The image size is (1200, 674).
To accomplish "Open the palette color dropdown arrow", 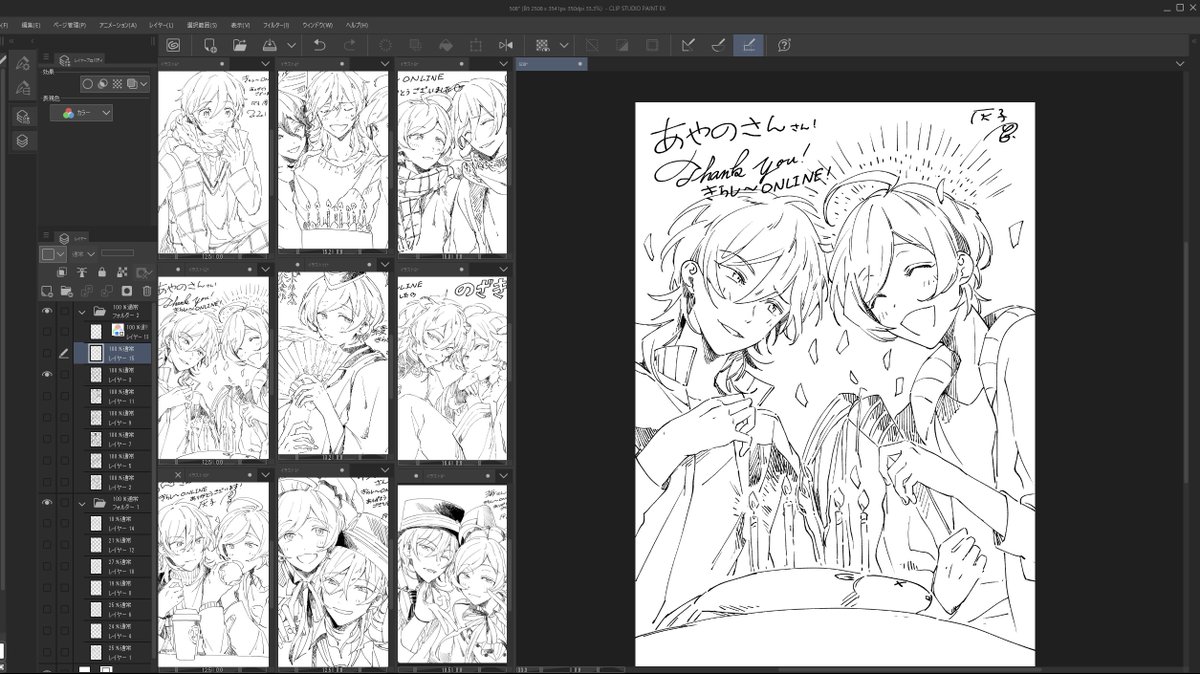I will pyautogui.click(x=60, y=254).
